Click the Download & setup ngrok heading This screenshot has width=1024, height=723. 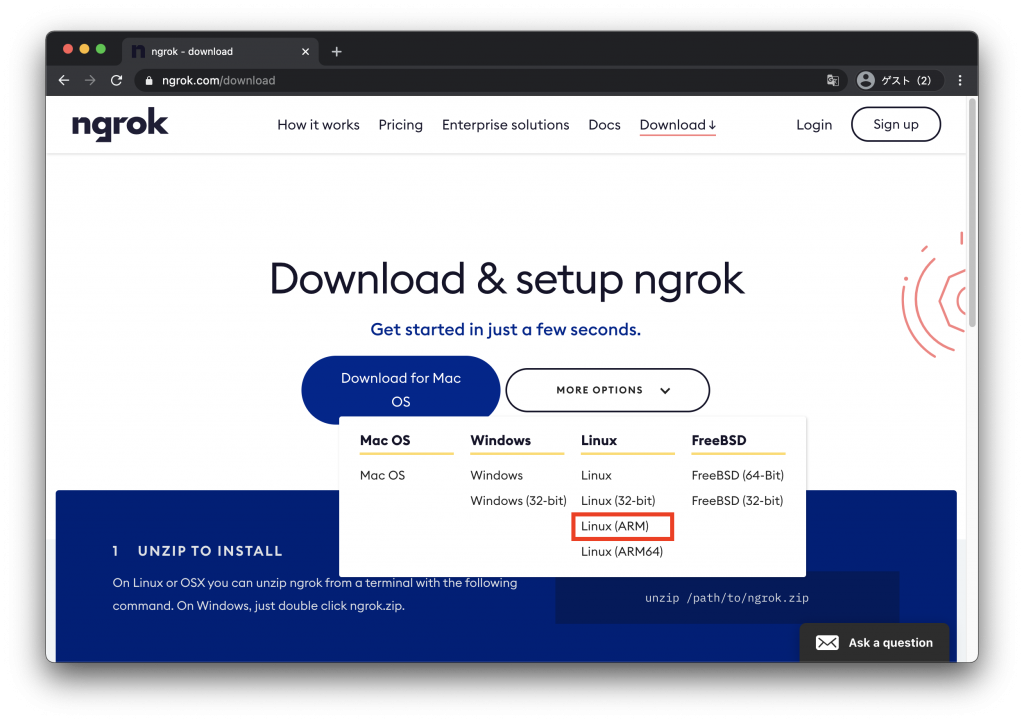(x=507, y=280)
